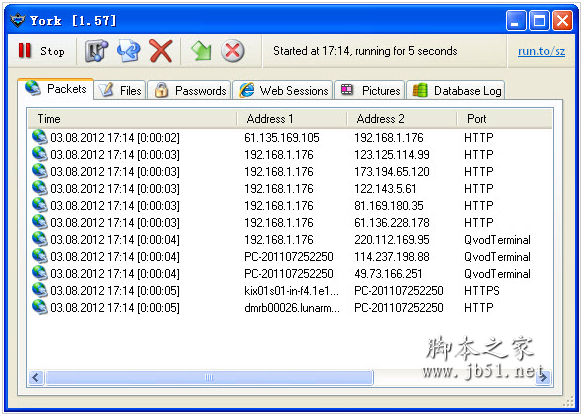Sort by the Port column header
The width and height of the screenshot is (585, 418).
coord(504,119)
